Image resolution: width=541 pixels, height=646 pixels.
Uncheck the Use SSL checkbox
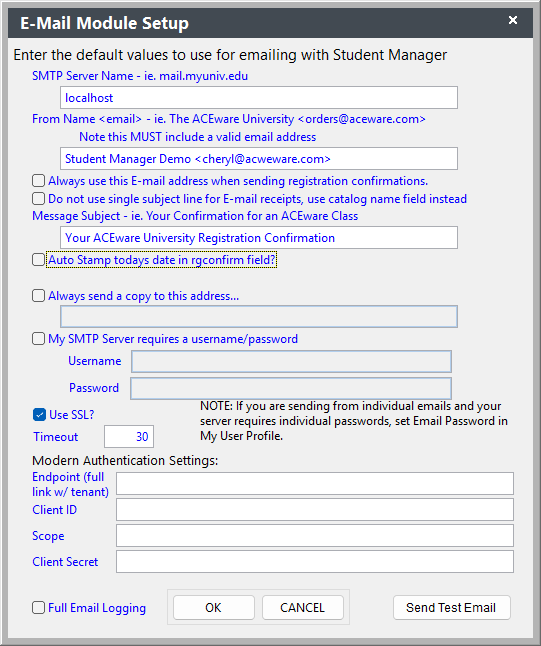tap(39, 414)
